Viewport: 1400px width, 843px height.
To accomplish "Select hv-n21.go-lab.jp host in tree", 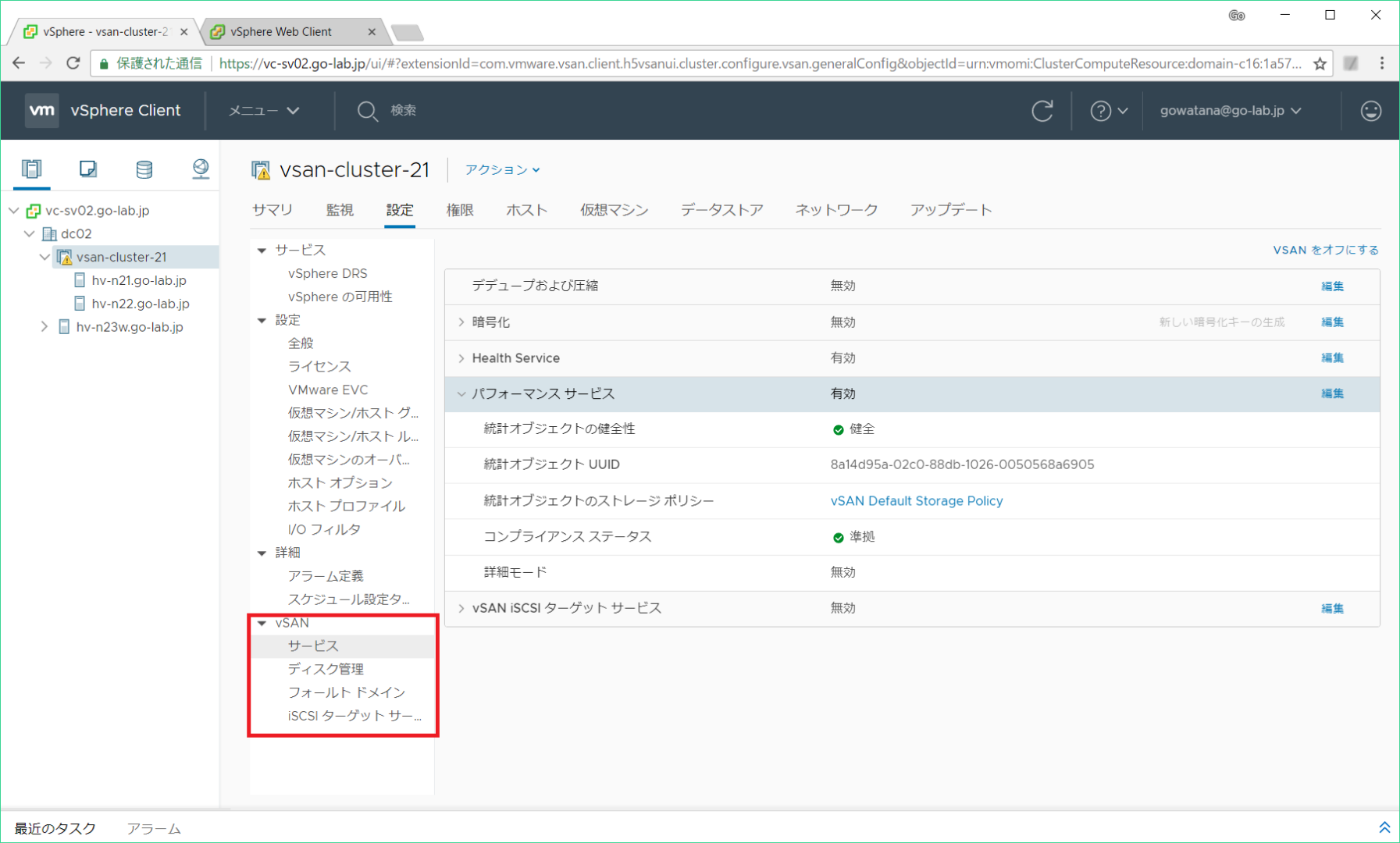I will 139,280.
